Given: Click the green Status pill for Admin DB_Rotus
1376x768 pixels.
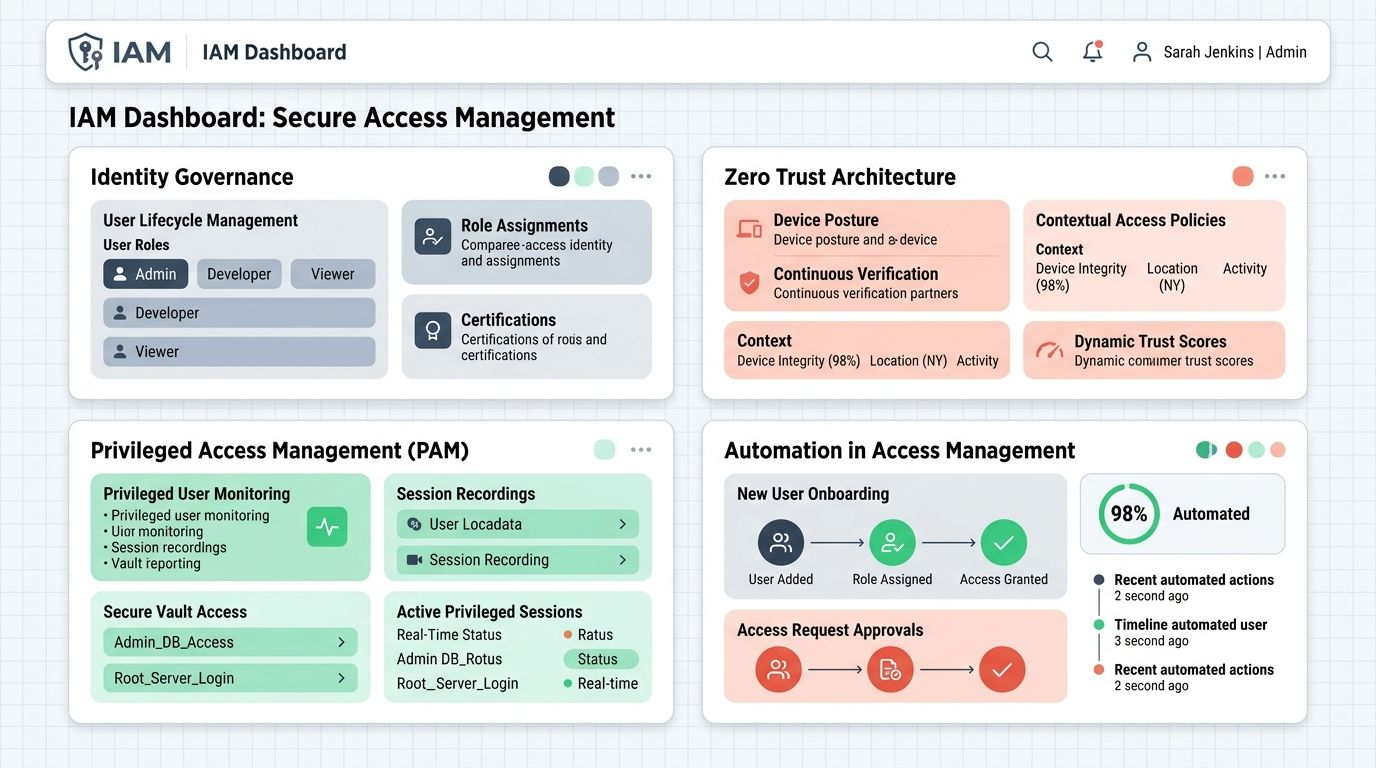Looking at the screenshot, I should [601, 659].
